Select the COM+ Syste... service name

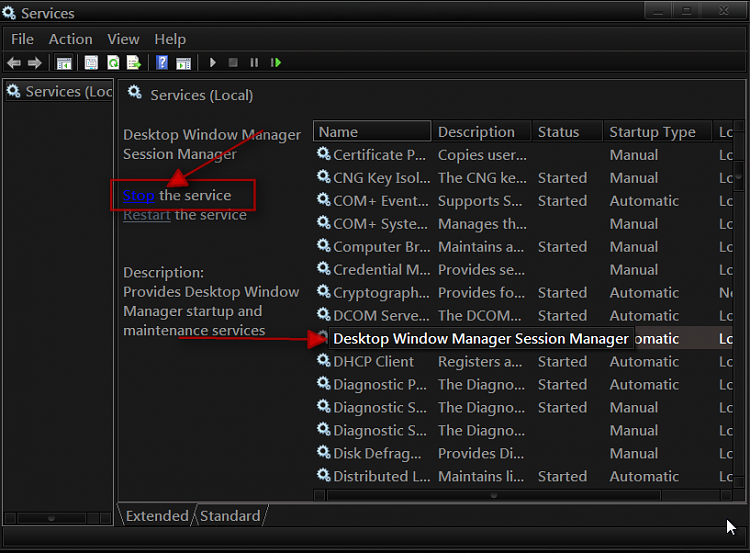point(380,224)
